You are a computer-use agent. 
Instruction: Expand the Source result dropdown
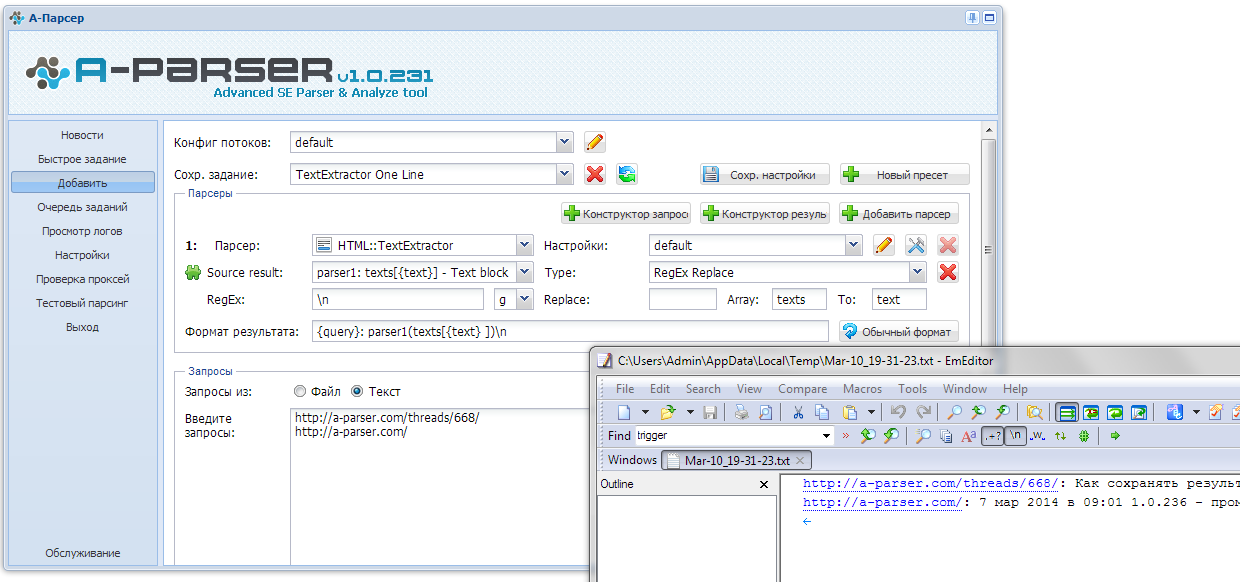tap(524, 272)
